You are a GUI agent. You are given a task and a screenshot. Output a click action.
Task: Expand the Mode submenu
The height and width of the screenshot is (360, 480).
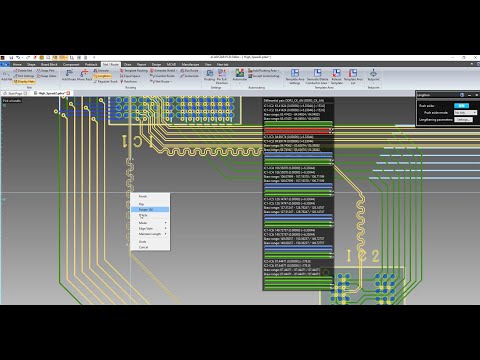click(150, 223)
